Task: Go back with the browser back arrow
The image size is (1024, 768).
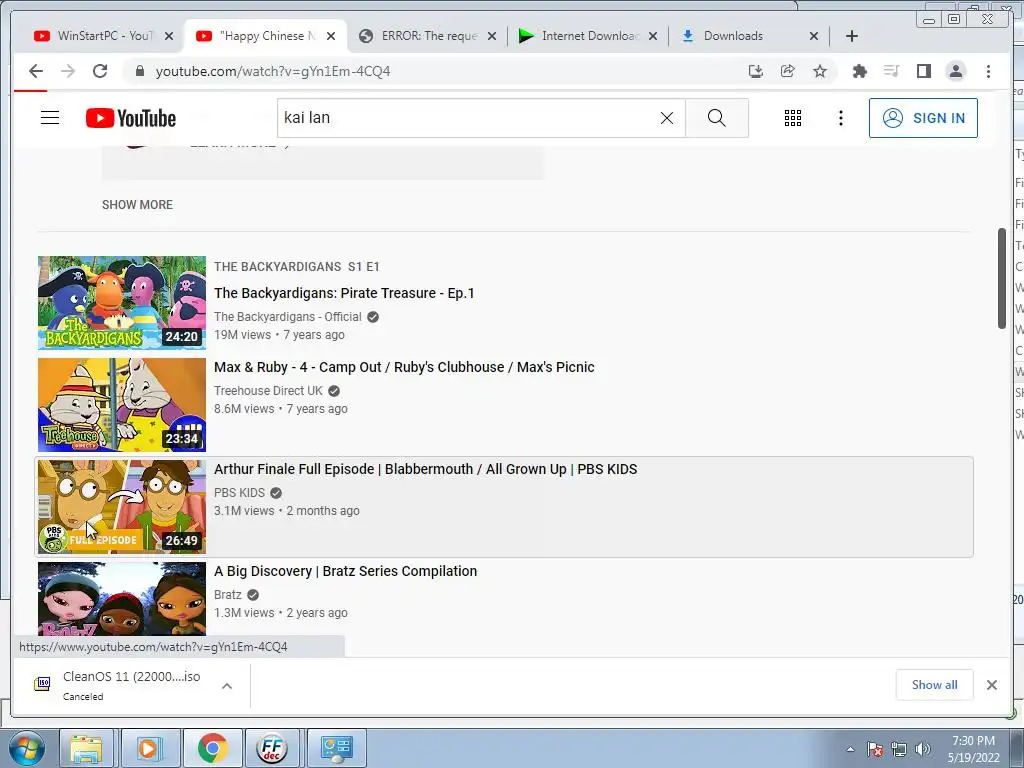Action: [36, 71]
